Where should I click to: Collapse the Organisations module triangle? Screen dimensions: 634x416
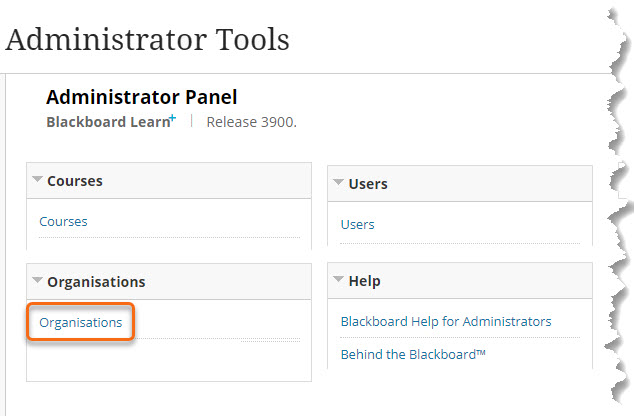pos(37,280)
